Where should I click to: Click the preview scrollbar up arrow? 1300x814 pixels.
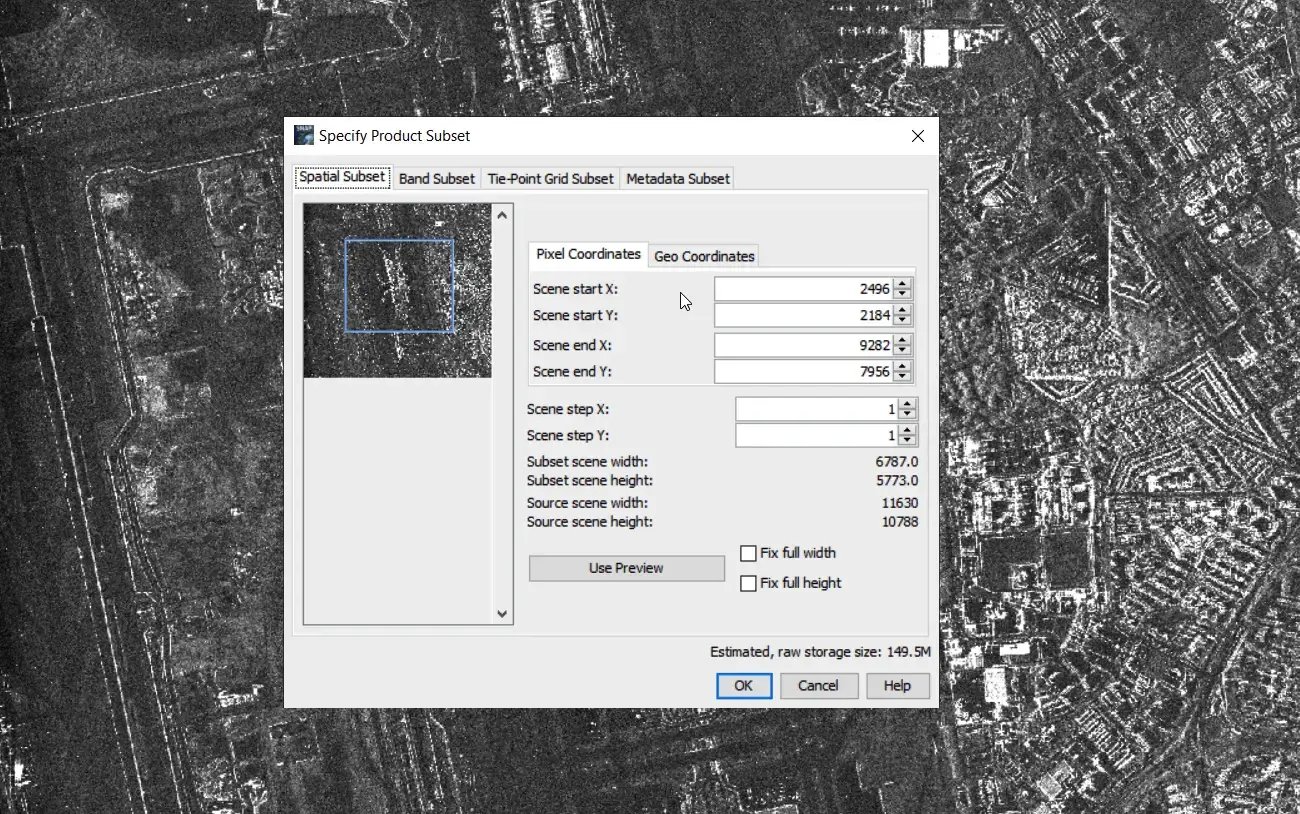pos(502,214)
